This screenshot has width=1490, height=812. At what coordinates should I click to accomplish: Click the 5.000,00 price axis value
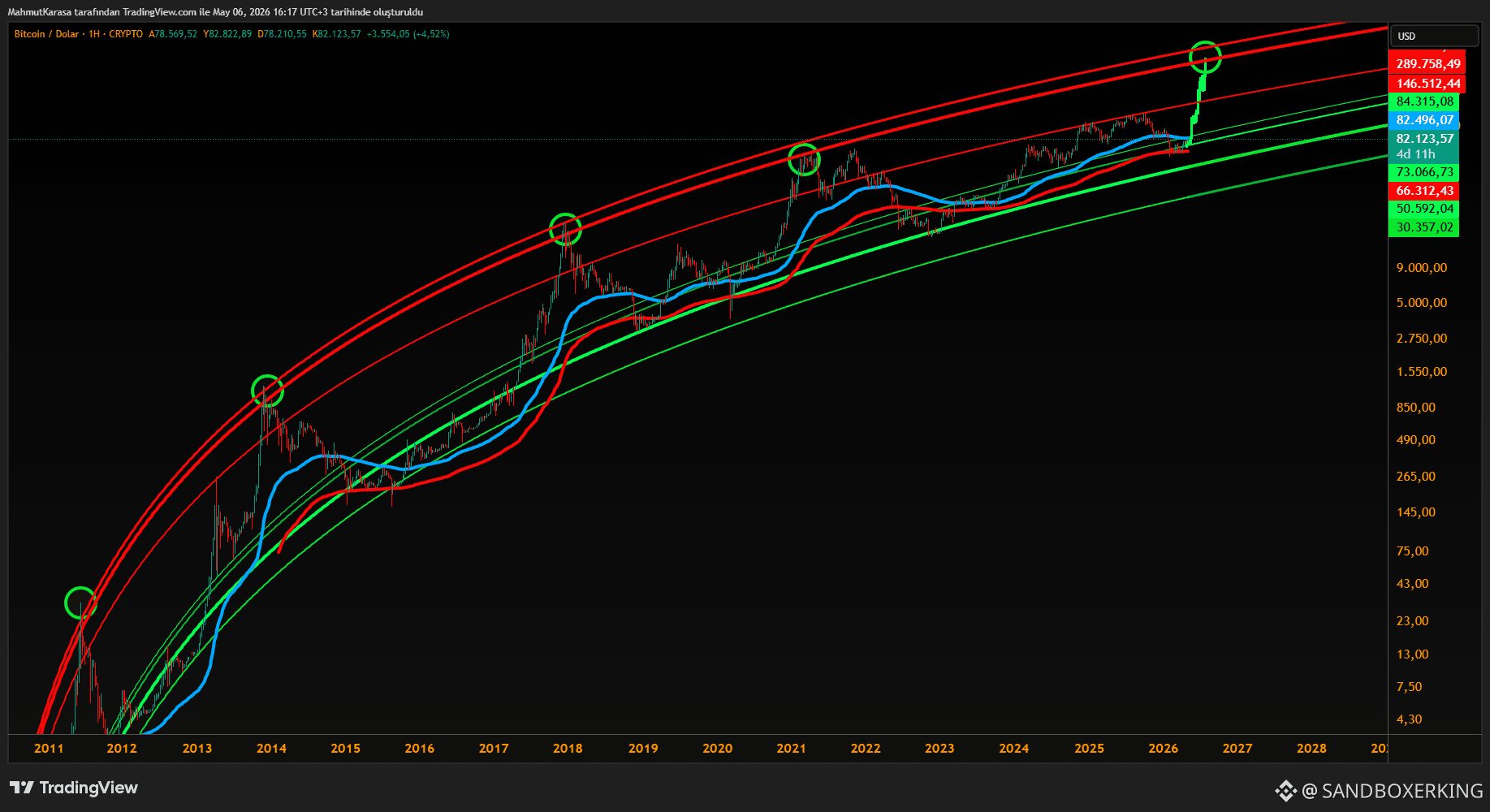(1422, 303)
